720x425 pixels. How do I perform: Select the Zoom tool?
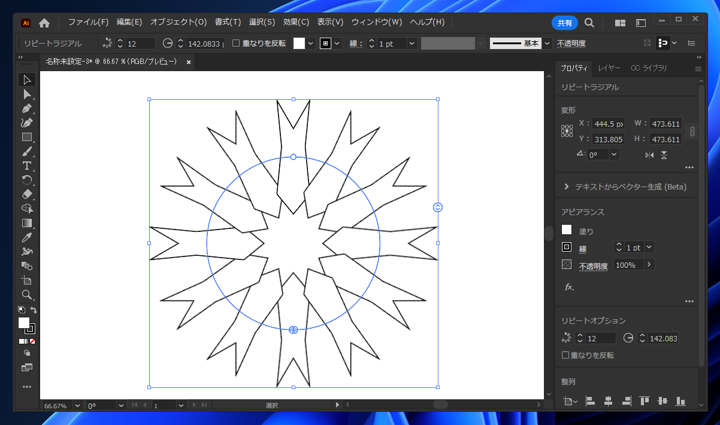click(x=27, y=295)
